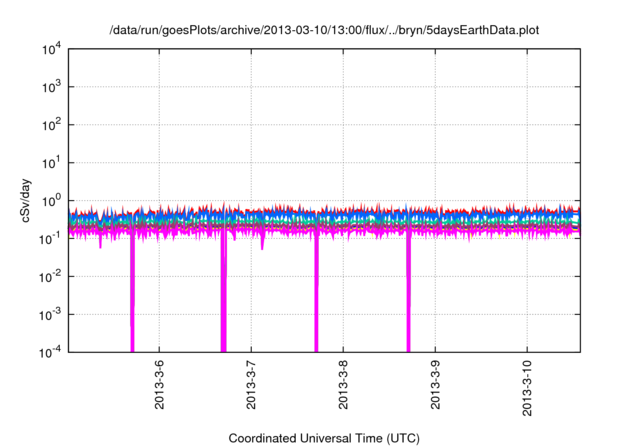The image size is (640, 448).
Task: Click the 10^-2 y-axis tick label
Action: [51, 277]
